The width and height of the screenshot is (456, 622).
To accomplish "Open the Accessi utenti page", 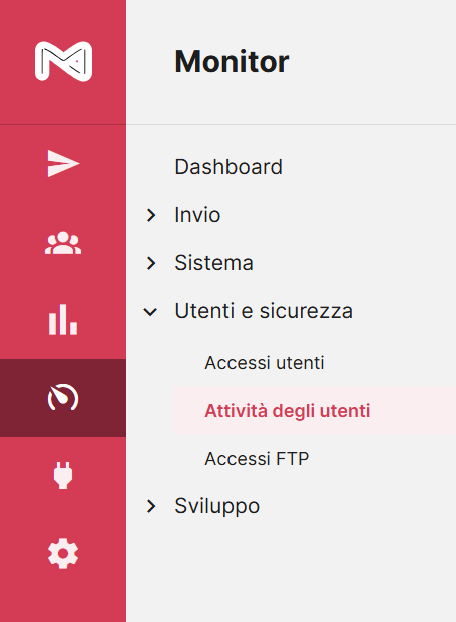I will tap(264, 363).
